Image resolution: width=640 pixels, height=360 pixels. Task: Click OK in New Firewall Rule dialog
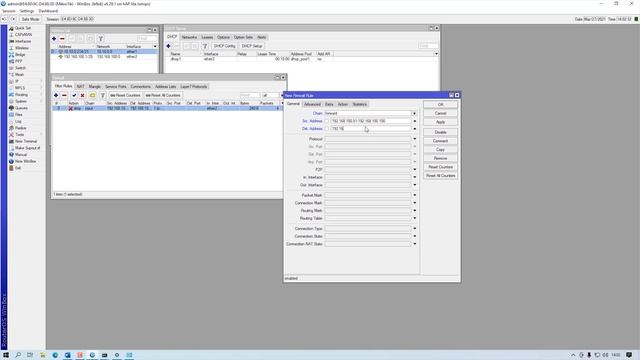[x=440, y=105]
